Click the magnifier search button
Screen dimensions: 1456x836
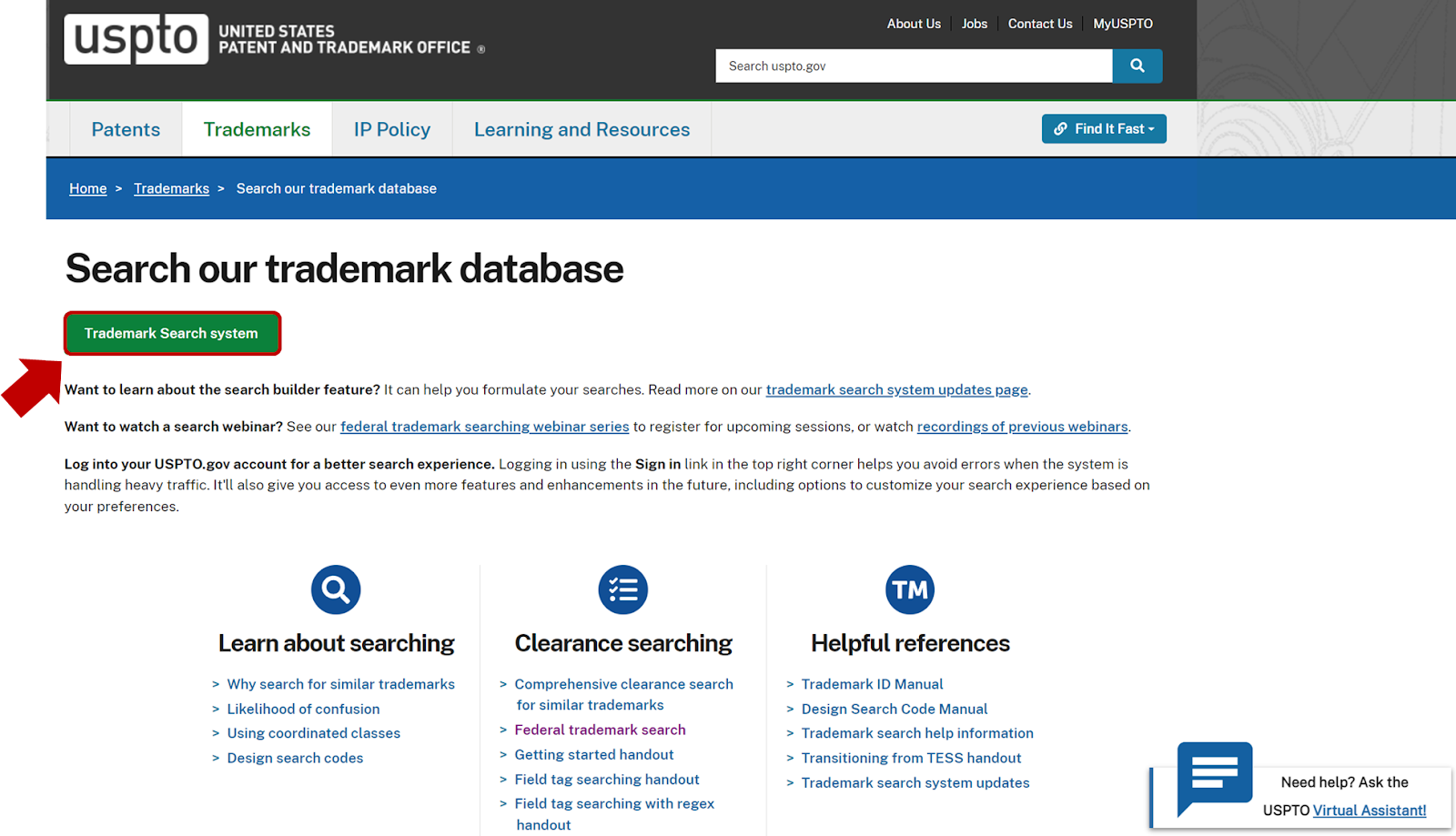[1137, 65]
